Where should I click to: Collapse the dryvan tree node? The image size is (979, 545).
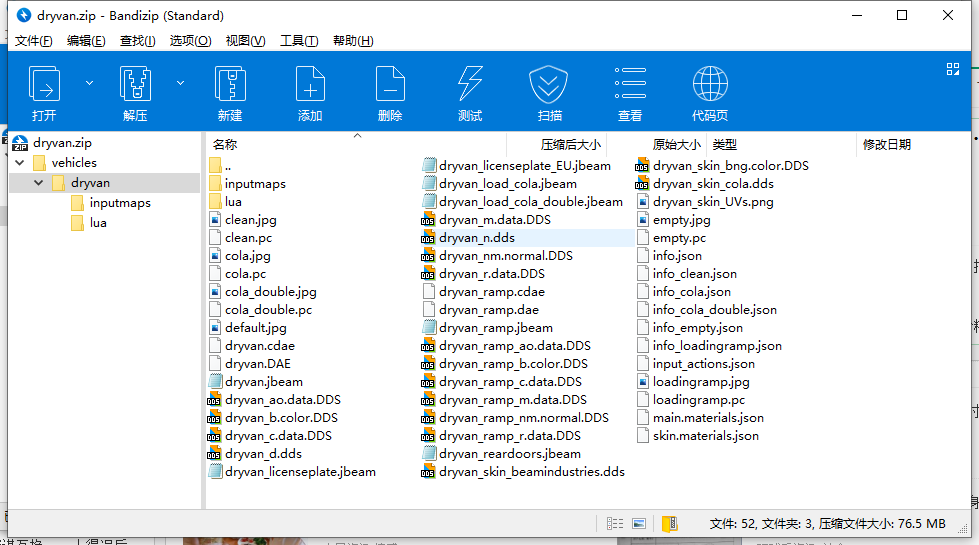click(39, 183)
